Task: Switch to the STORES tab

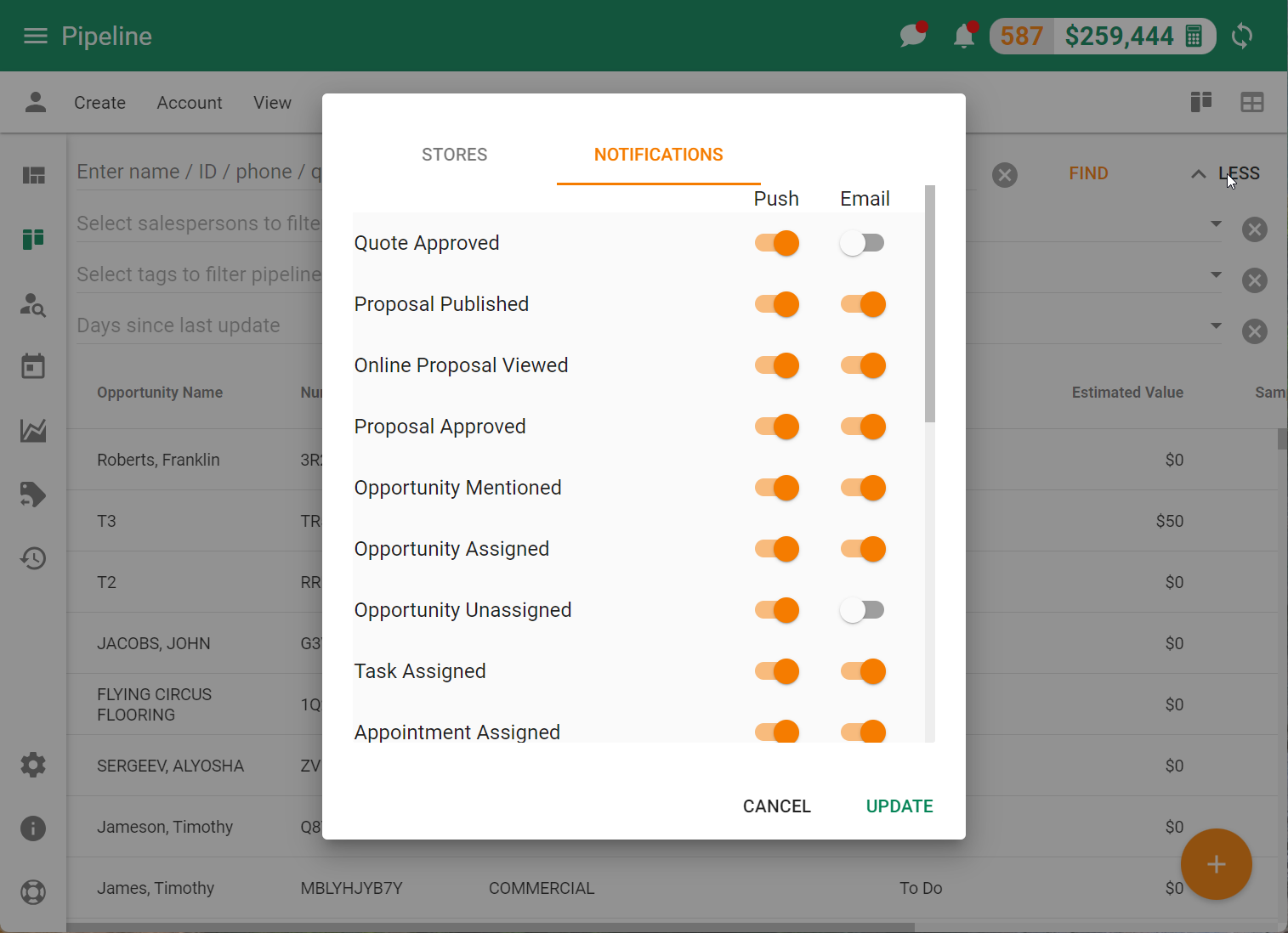Action: 455,155
